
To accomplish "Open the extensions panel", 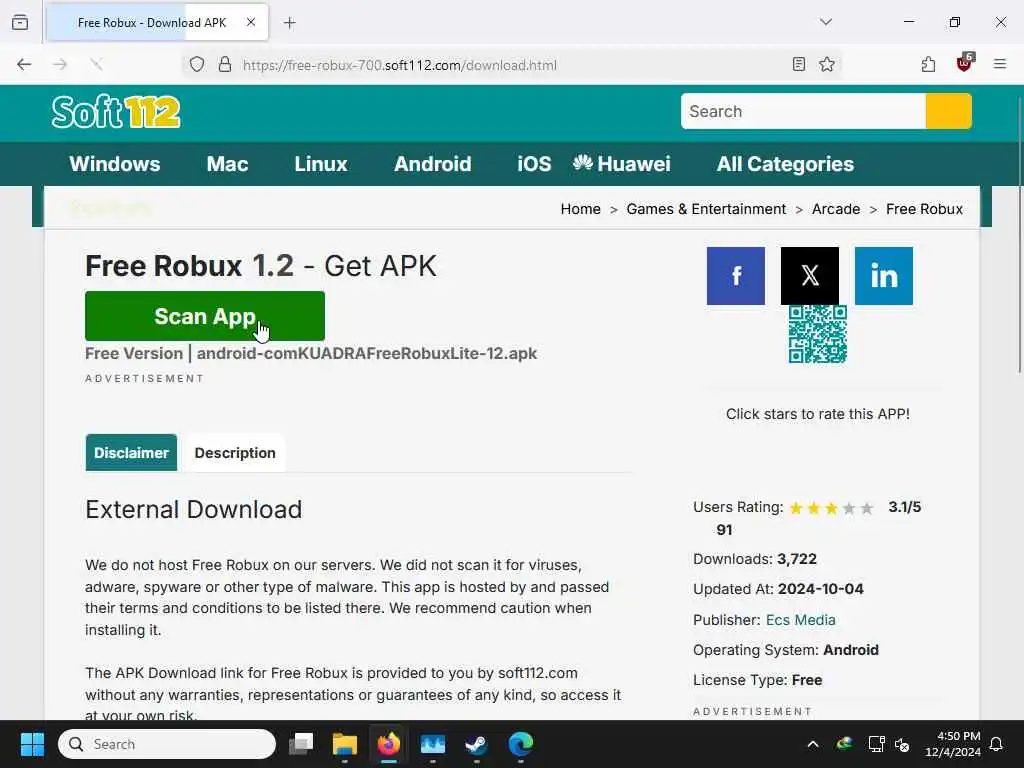I will click(x=928, y=64).
